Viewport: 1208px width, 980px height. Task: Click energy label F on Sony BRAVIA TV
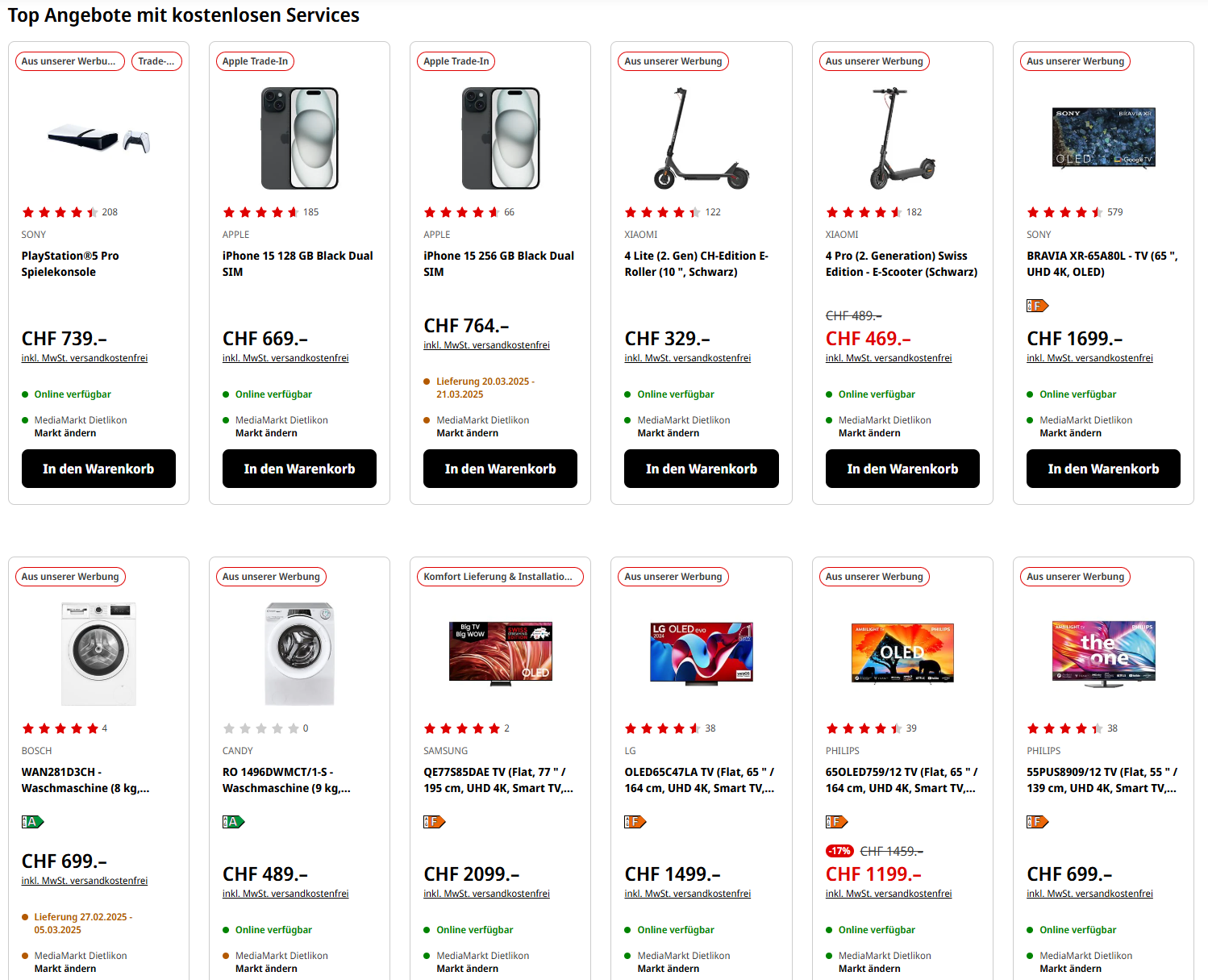point(1037,306)
